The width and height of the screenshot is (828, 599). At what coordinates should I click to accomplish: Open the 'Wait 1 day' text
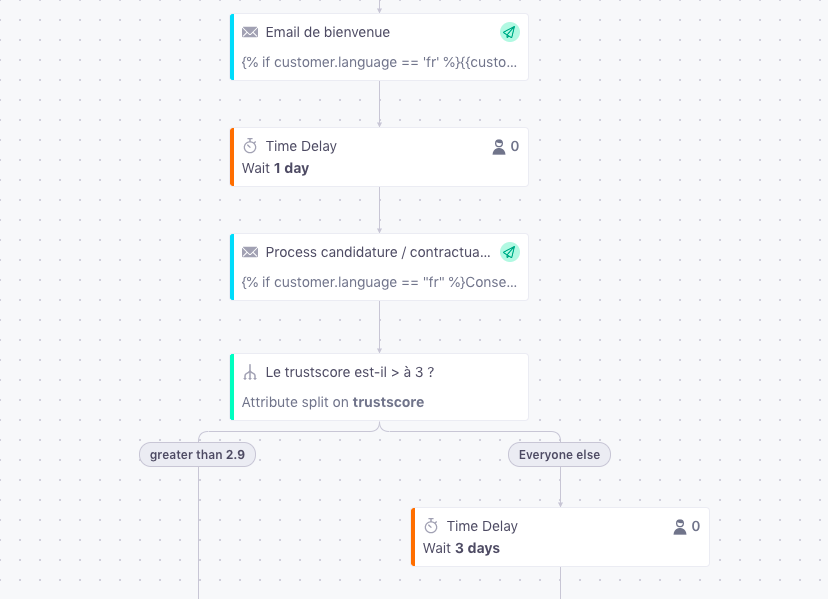coord(275,169)
